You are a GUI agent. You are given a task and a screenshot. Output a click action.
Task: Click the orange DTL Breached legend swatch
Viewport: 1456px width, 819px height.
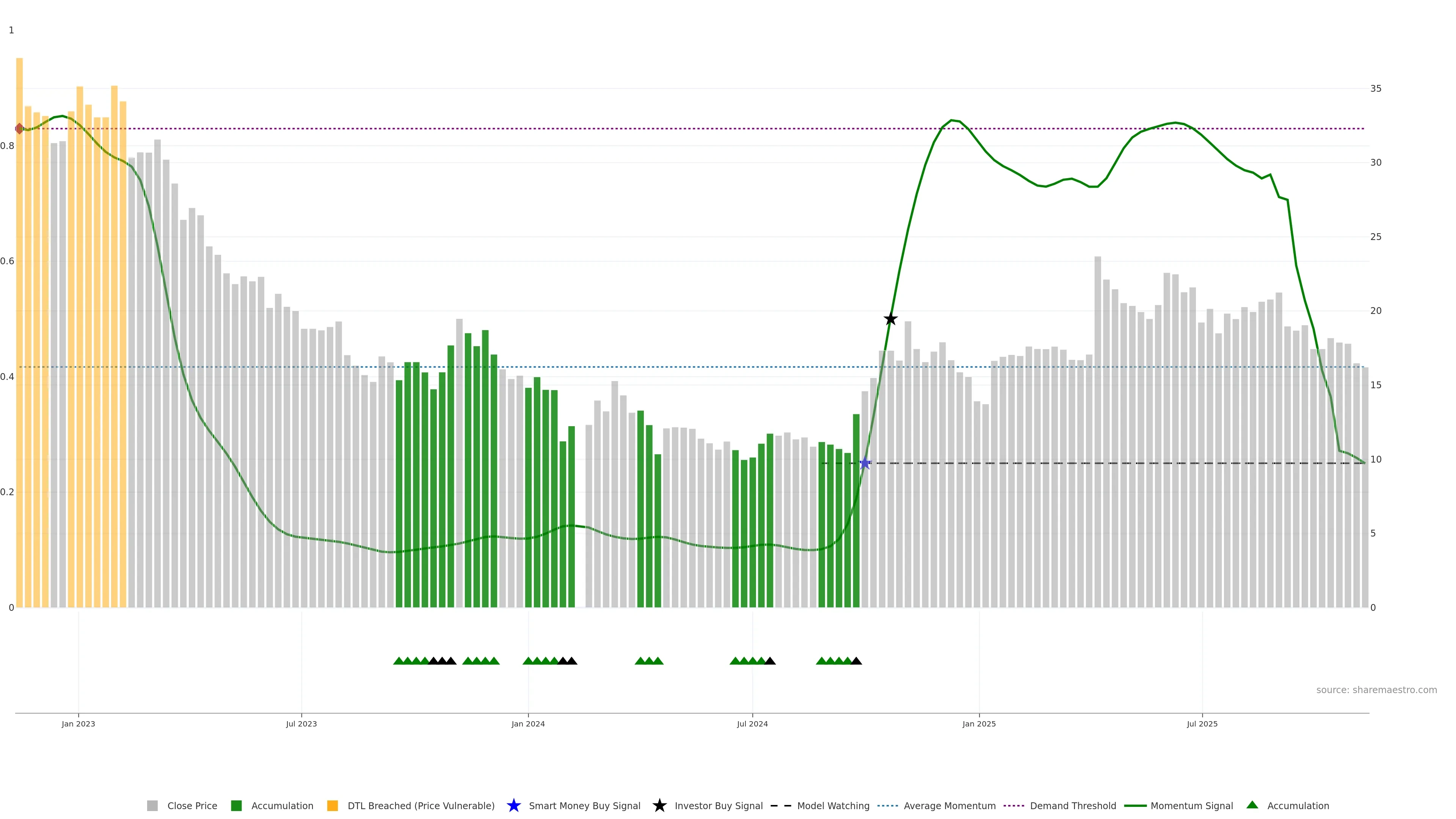click(x=333, y=805)
